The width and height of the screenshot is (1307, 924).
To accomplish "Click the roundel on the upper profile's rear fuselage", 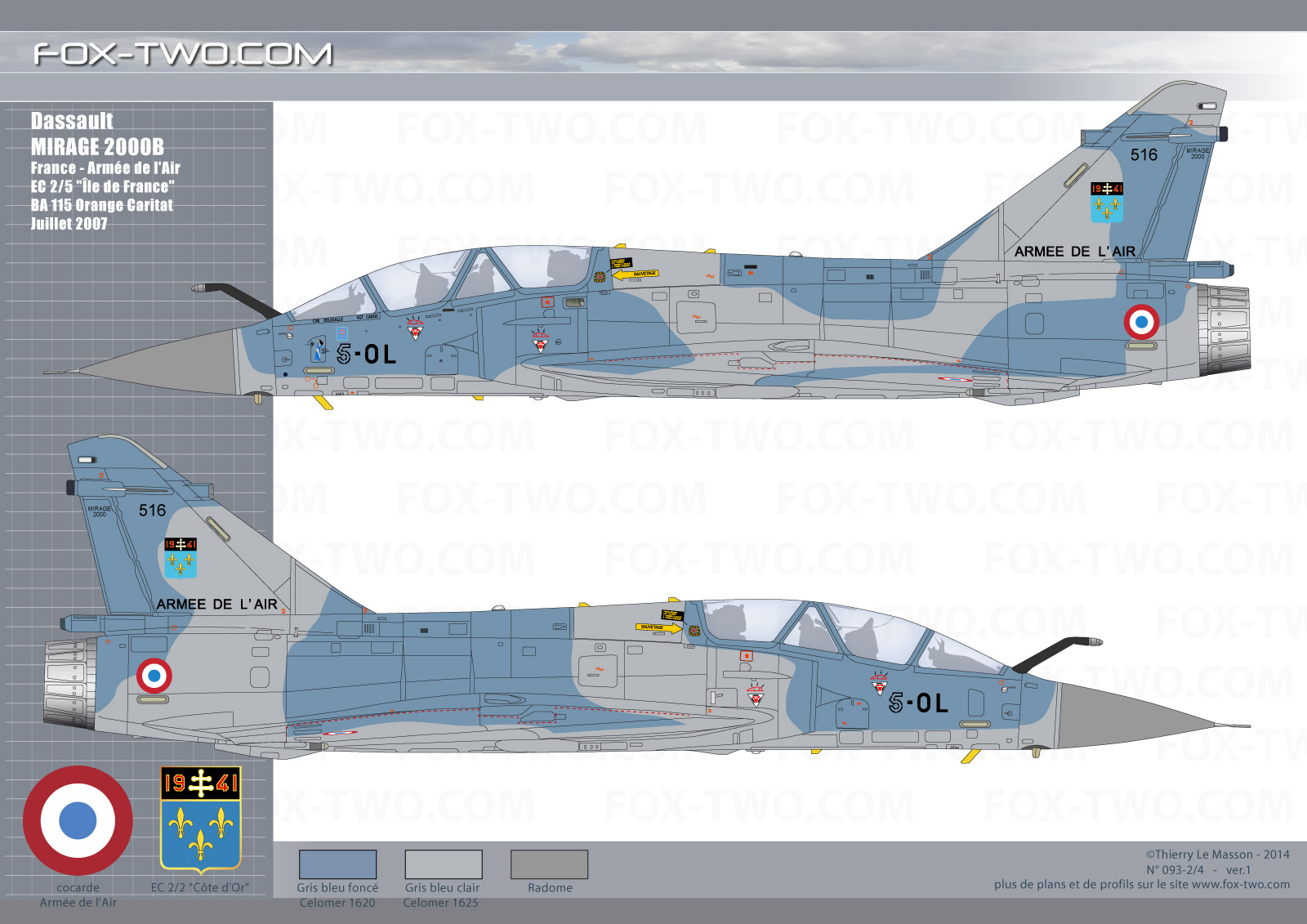I will click(1141, 321).
